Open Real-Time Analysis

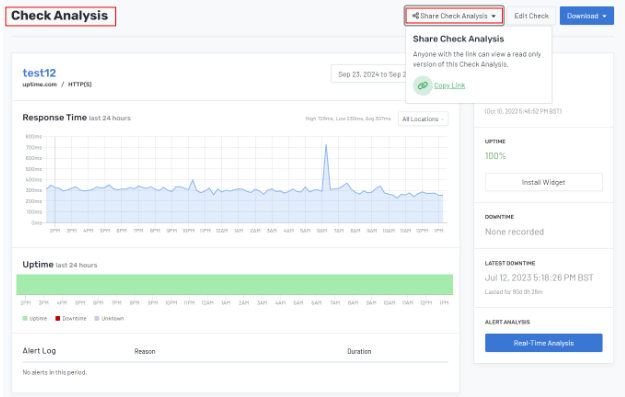coord(544,343)
